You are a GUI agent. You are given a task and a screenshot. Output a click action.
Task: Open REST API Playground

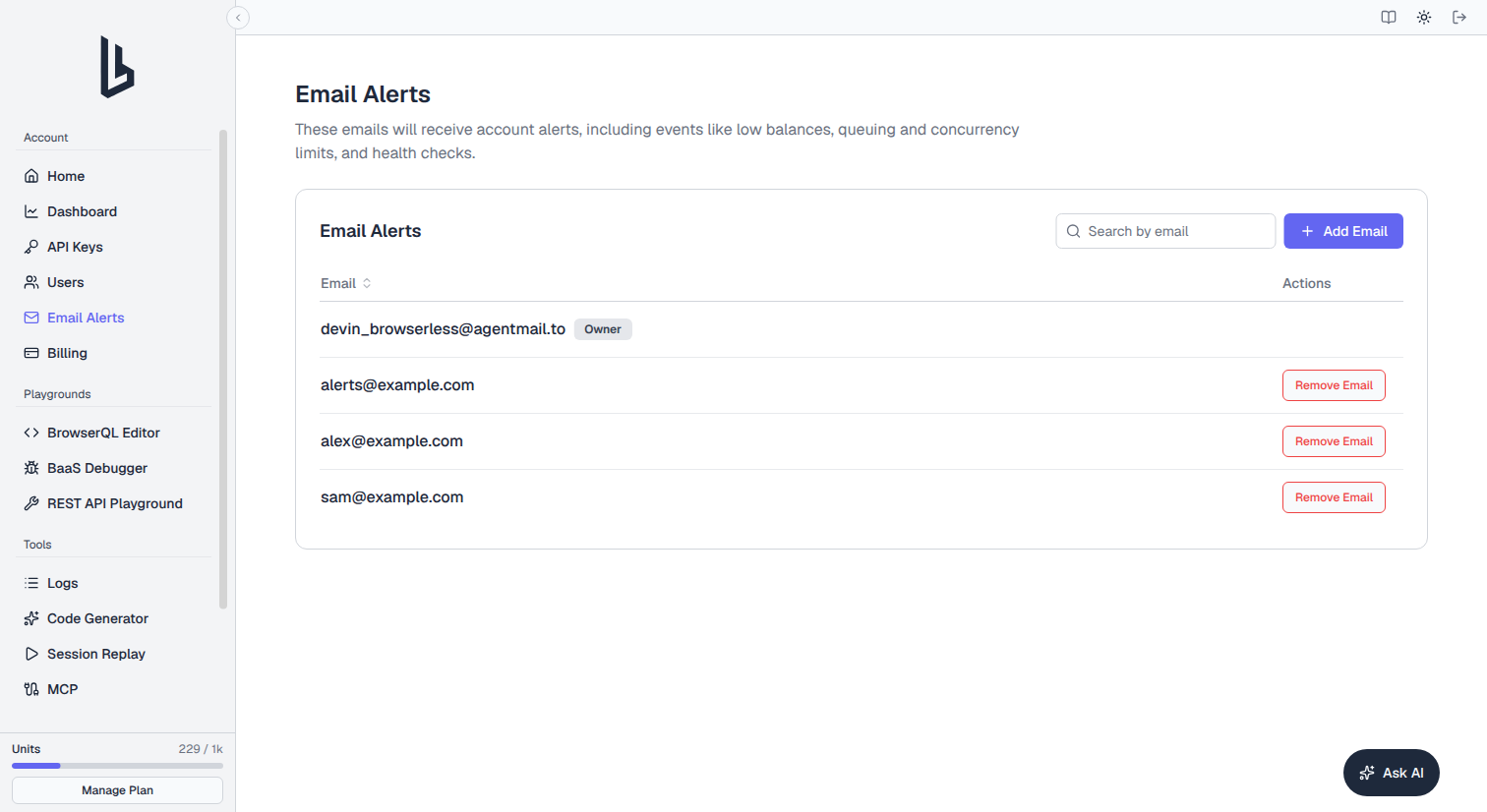coord(117,503)
